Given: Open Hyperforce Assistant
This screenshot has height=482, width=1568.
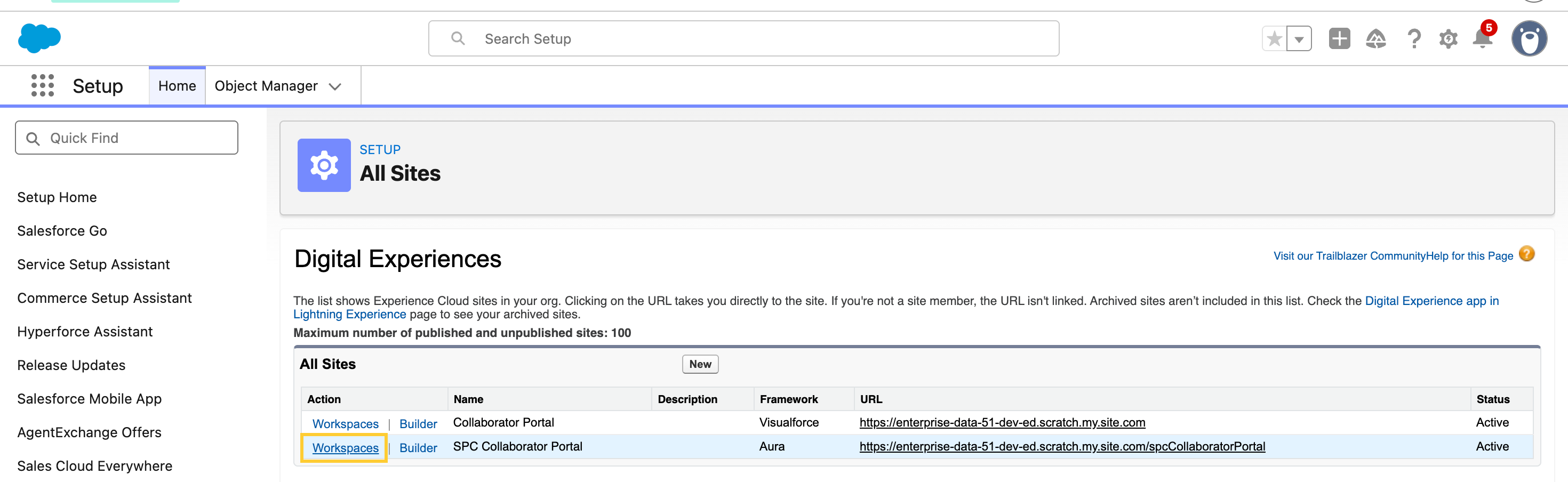Looking at the screenshot, I should (x=85, y=332).
